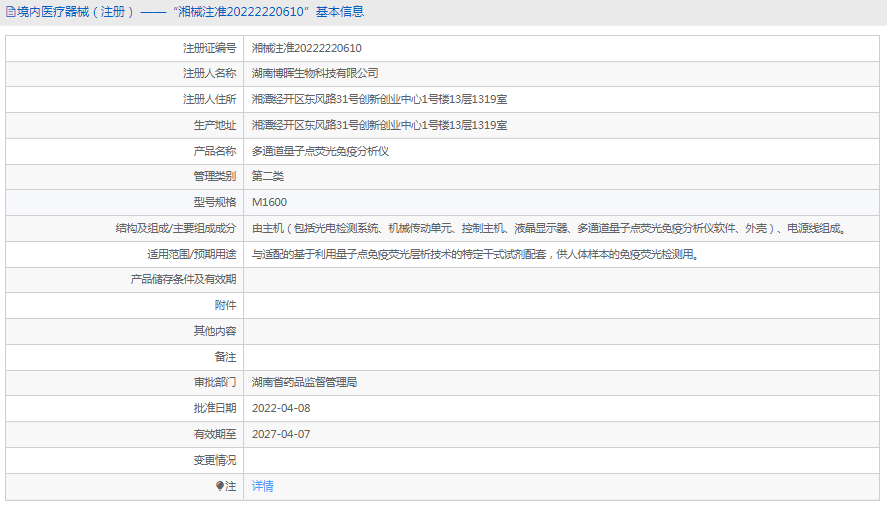Viewport: 887px width, 507px height.
Task: Click the 批准日期 label
Action: (215, 409)
